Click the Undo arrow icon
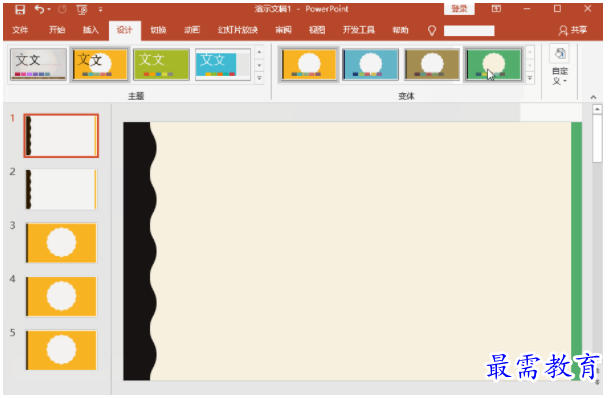The image size is (608, 398). 39,9
